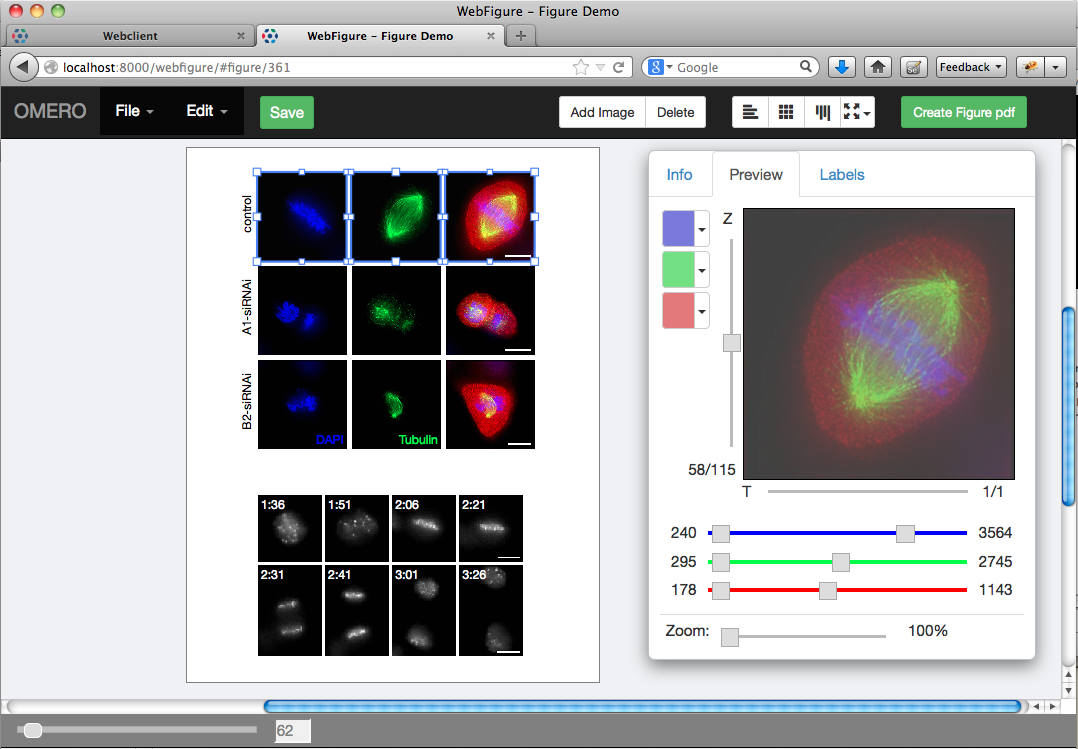Switch to the Labels tab
Screen dimensions: 1078x749
click(x=841, y=175)
